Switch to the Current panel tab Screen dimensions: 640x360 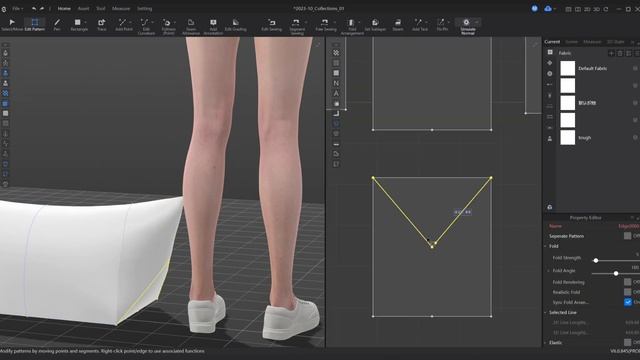click(552, 42)
